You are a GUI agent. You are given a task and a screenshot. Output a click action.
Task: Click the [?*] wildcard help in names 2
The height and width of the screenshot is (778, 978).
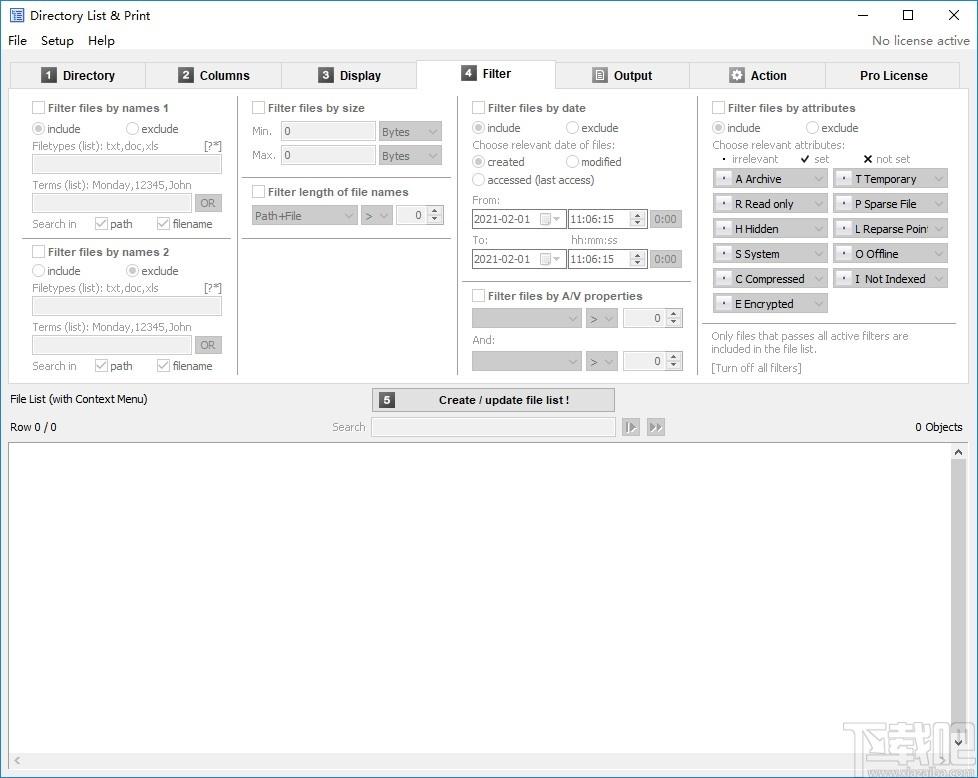[213, 288]
